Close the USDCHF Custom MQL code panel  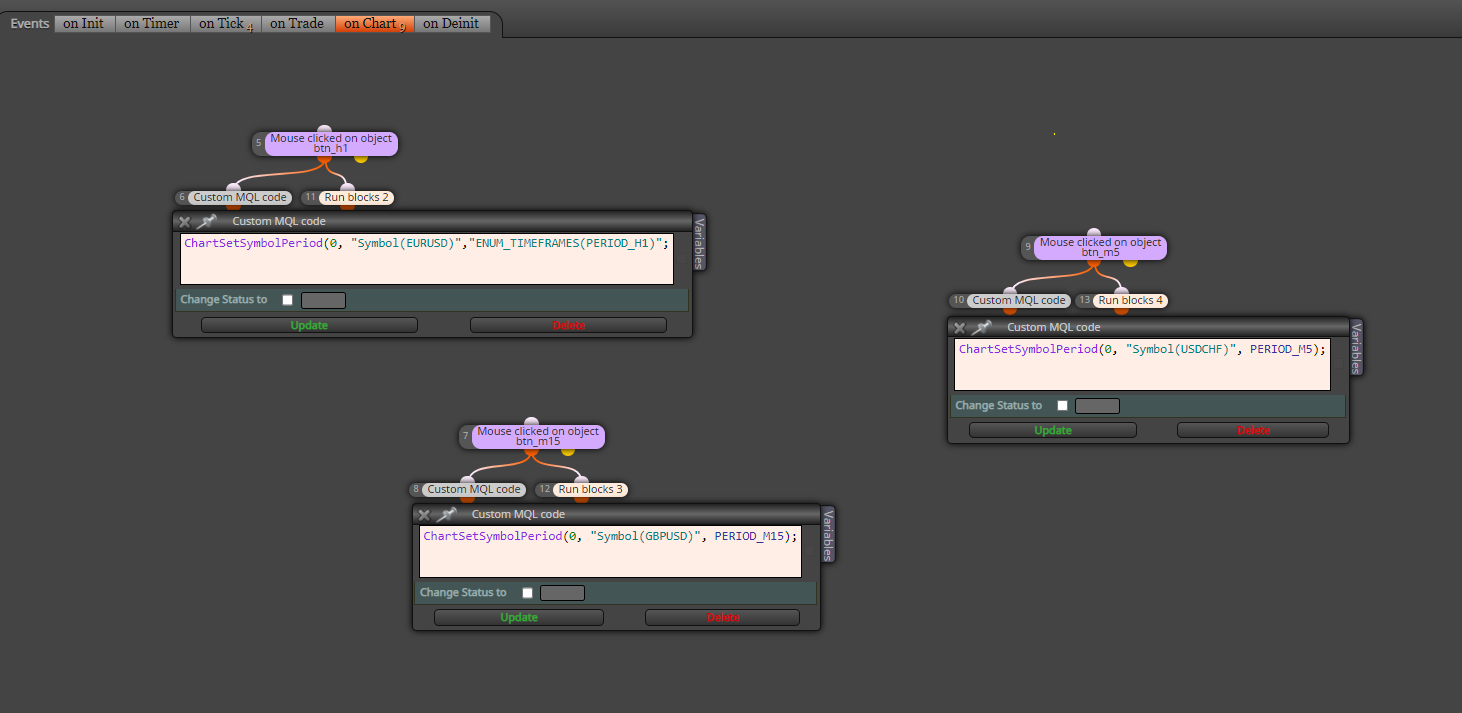[x=959, y=328]
